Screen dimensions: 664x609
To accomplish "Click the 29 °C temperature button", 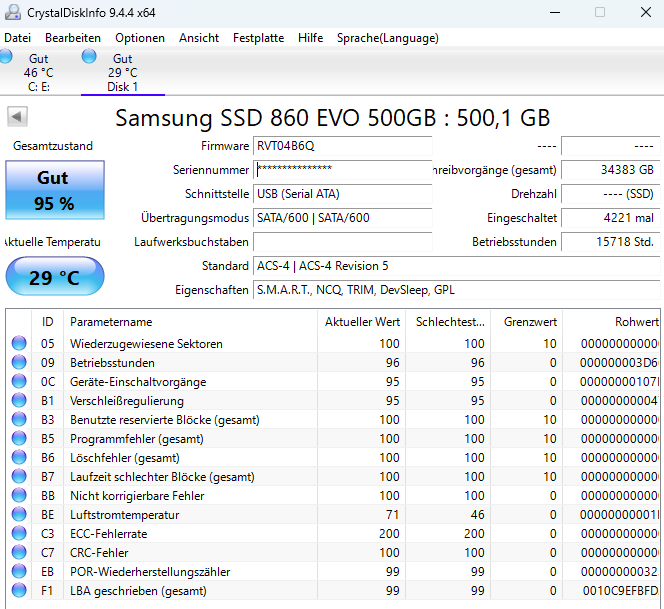I will point(55,276).
